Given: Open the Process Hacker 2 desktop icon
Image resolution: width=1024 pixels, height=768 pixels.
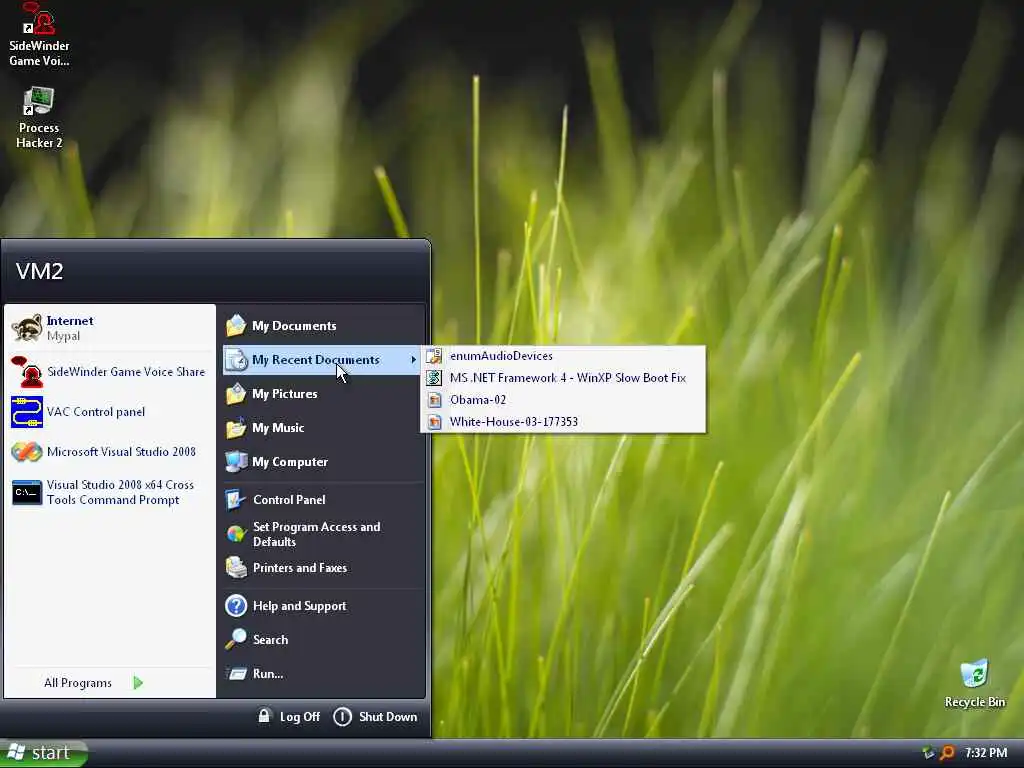Looking at the screenshot, I should coord(39,118).
